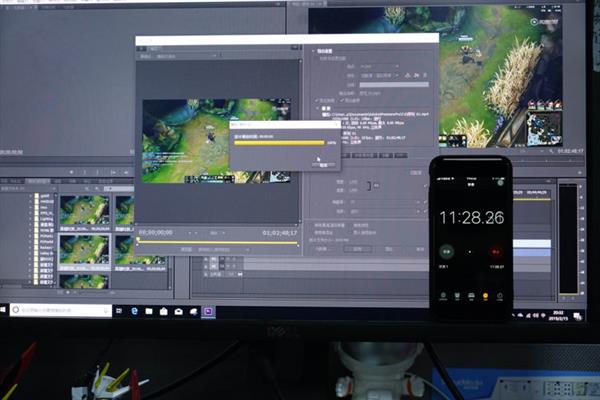Click the Windows Start button
The width and height of the screenshot is (600, 400).
tap(2, 309)
